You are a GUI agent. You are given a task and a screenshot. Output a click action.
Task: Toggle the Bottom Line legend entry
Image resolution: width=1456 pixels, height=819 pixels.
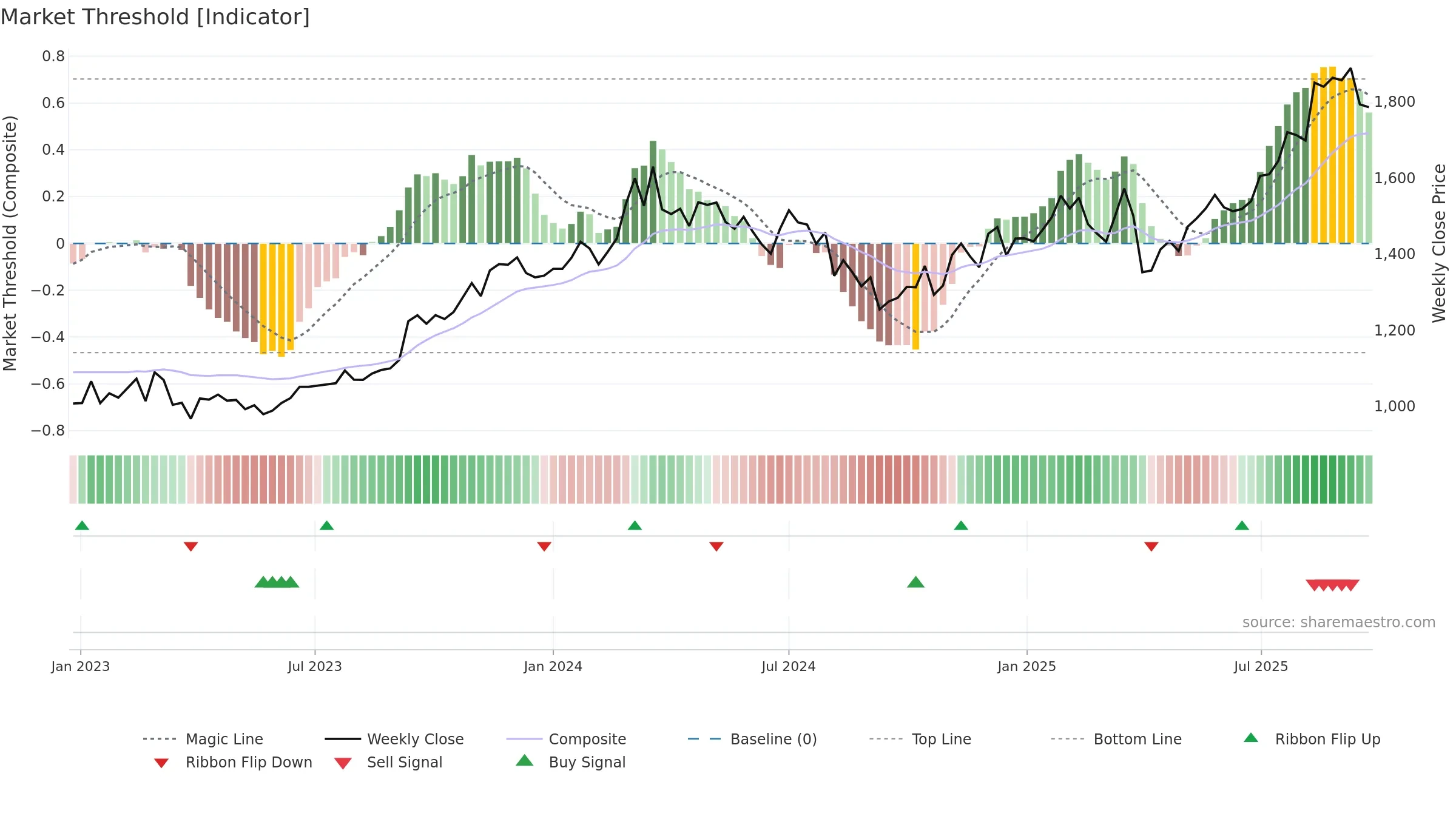tap(1116, 739)
